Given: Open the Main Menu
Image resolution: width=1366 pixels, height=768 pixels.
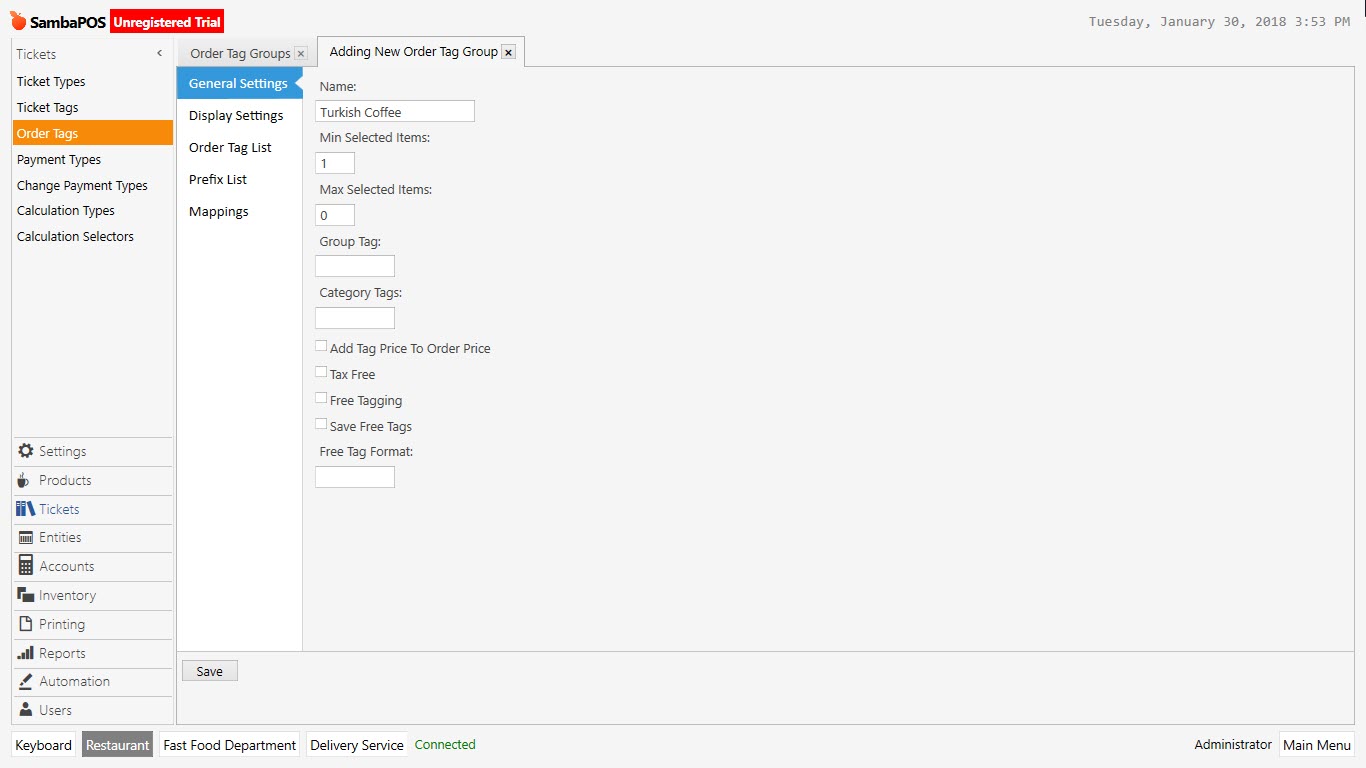Looking at the screenshot, I should click(1316, 744).
